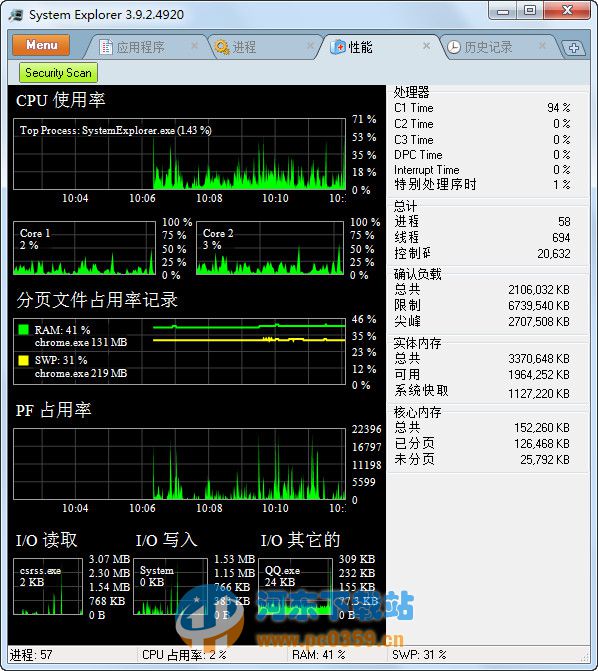Viewport: 598px width, 671px height.
Task: Click 'chrome.exe 131 MB' text
Action: 81,342
